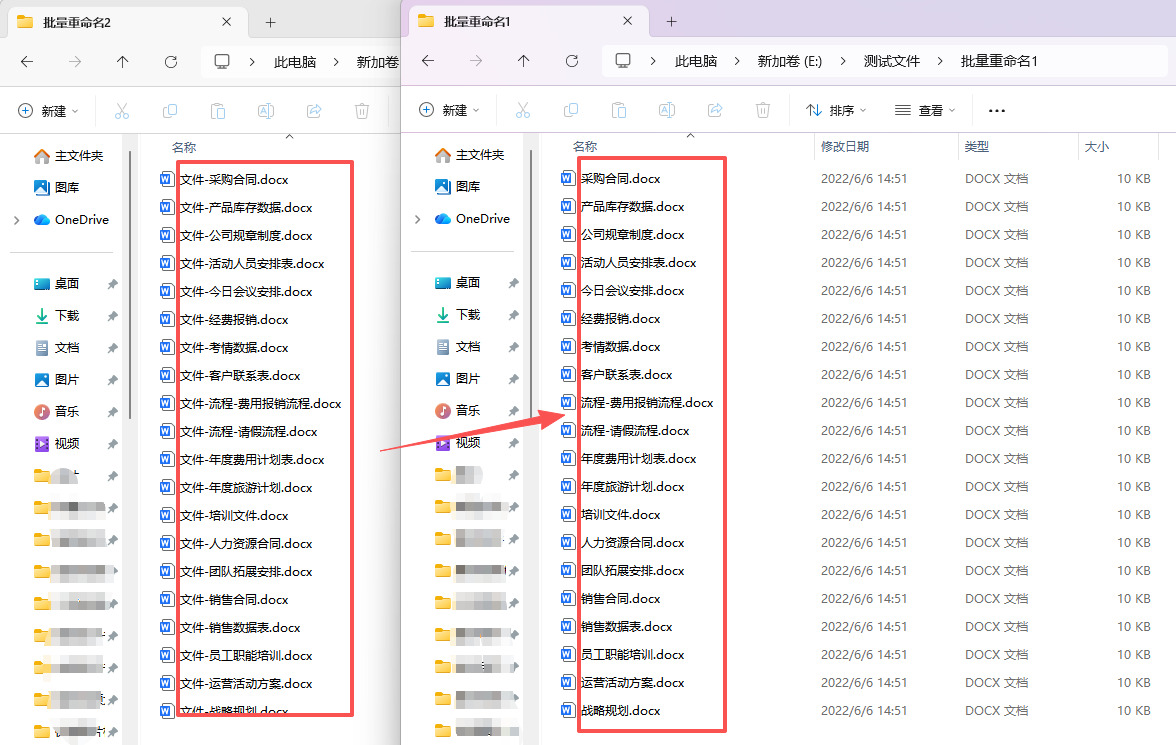This screenshot has height=745, width=1176.
Task: Sort by 名称 column in 批量重命名1
Action: tap(585, 146)
